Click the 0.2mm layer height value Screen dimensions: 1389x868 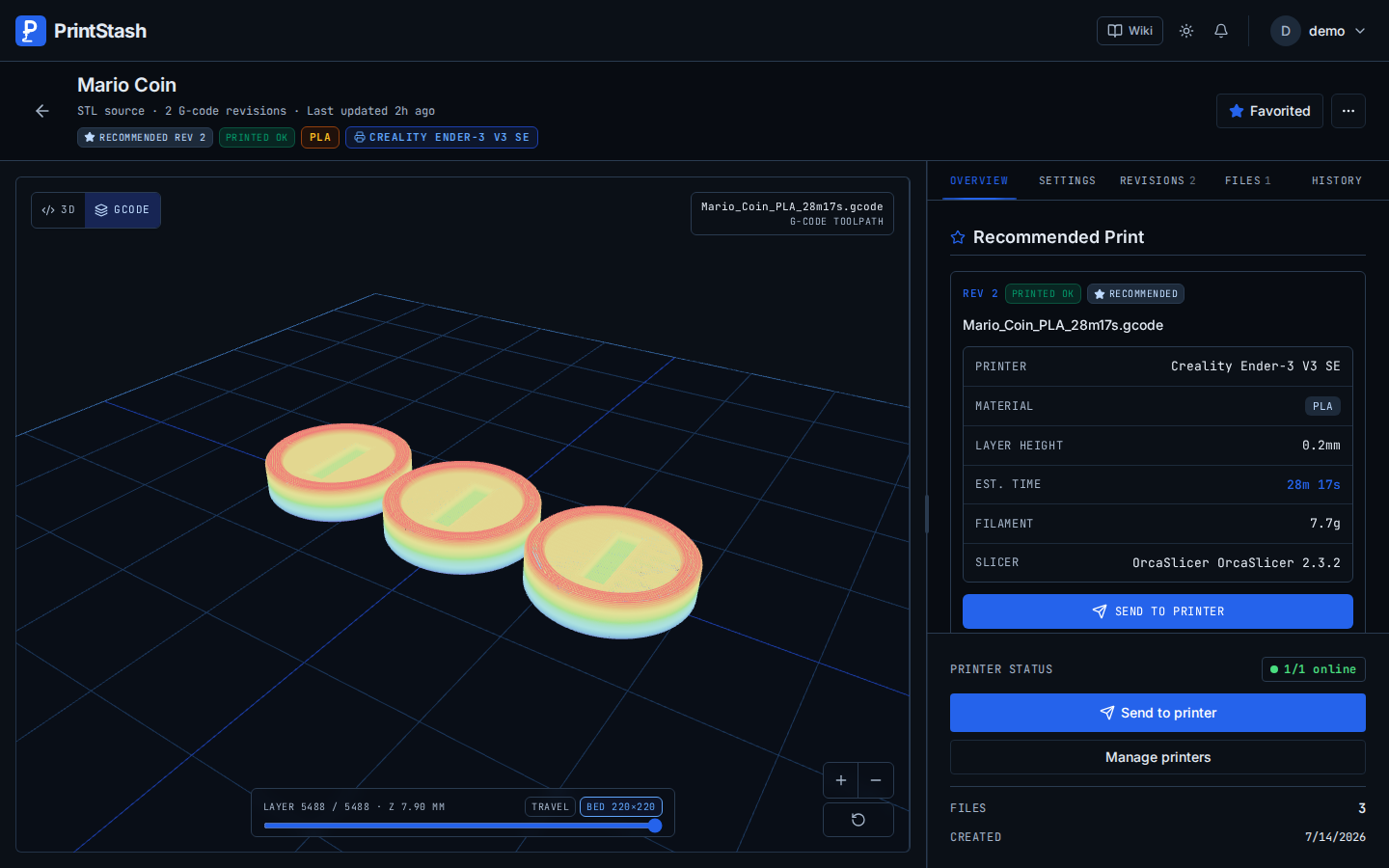[x=1321, y=446]
